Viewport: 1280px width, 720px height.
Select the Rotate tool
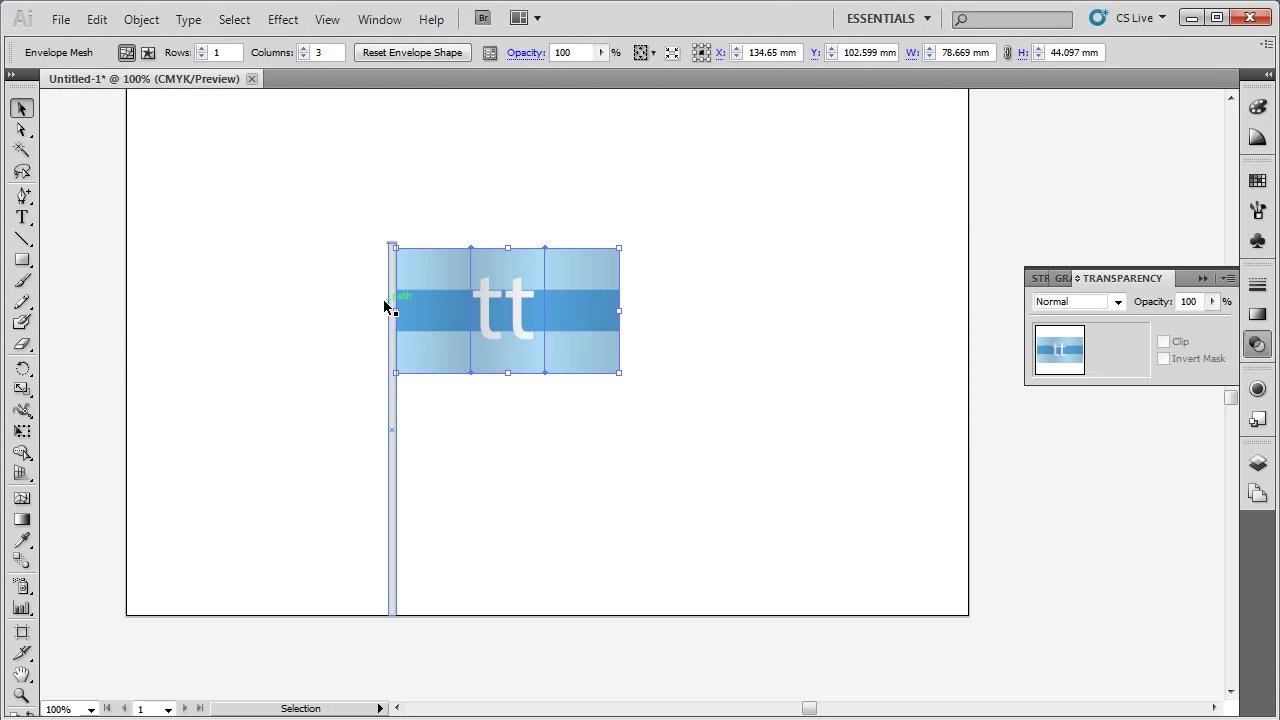click(22, 368)
